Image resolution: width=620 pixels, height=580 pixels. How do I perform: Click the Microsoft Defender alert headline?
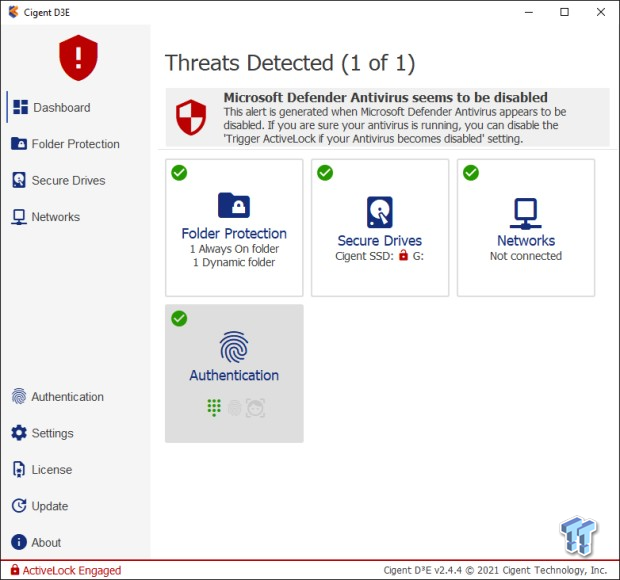click(x=386, y=97)
